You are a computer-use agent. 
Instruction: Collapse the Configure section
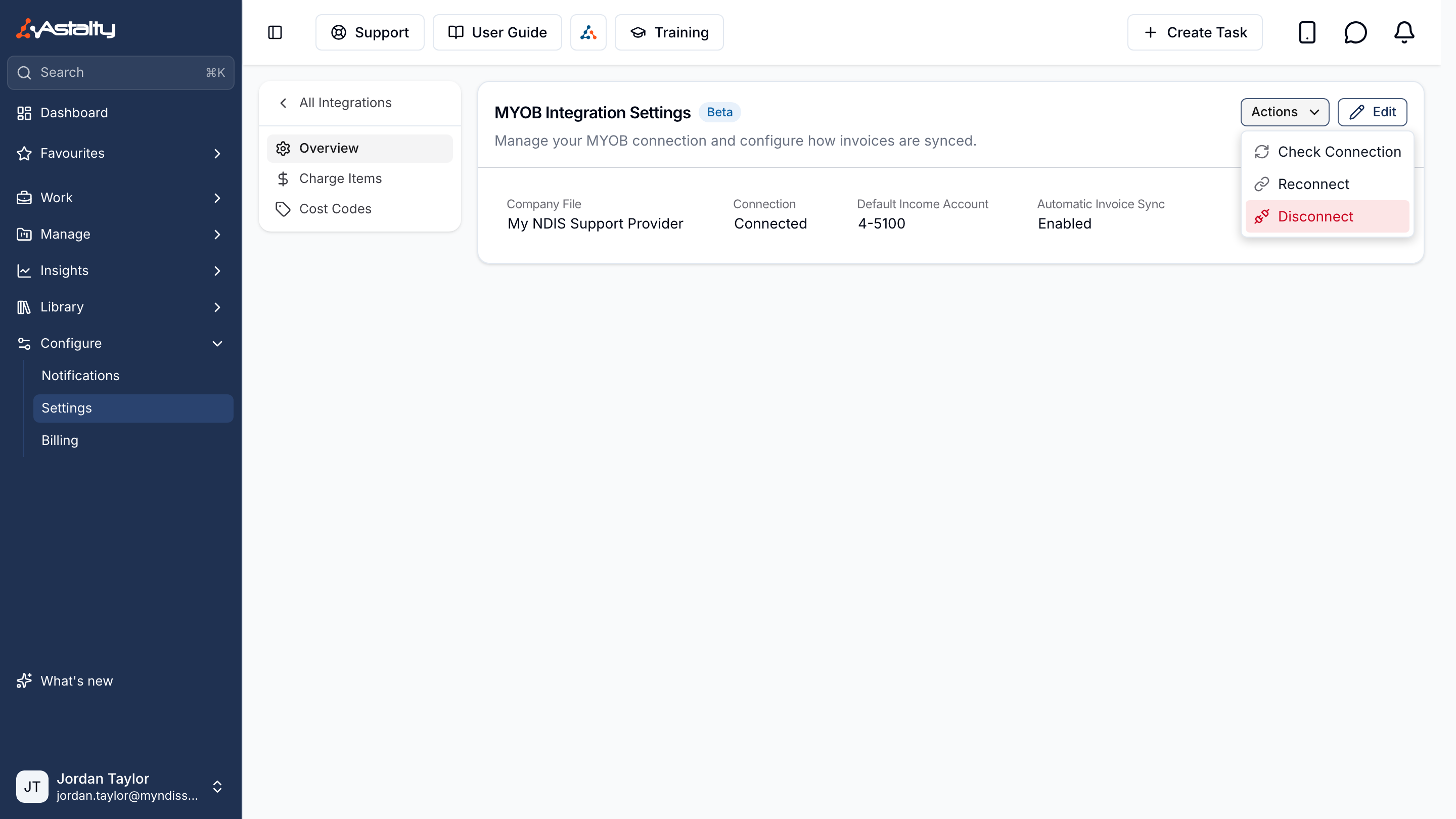[217, 344]
